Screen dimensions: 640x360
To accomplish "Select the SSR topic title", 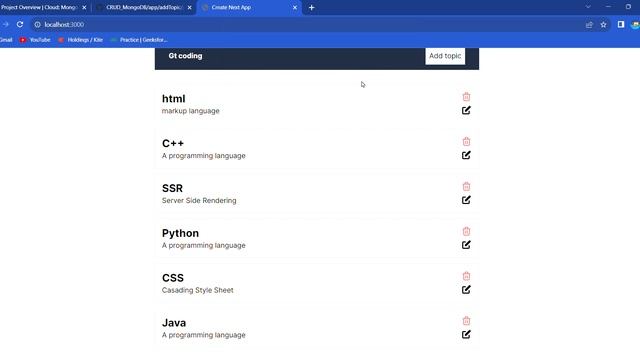I will click(172, 189).
